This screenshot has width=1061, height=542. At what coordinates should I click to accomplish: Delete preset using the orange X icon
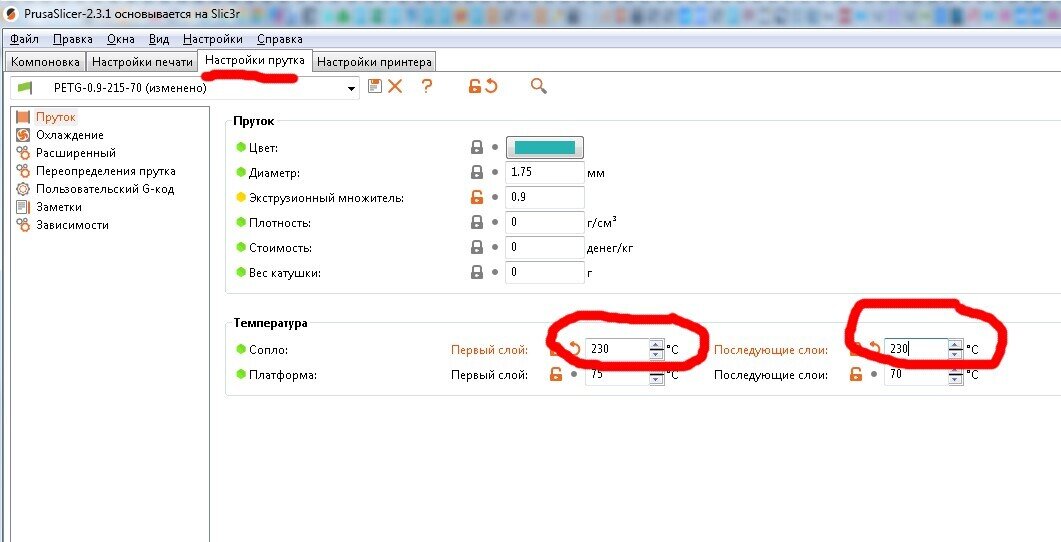(395, 86)
